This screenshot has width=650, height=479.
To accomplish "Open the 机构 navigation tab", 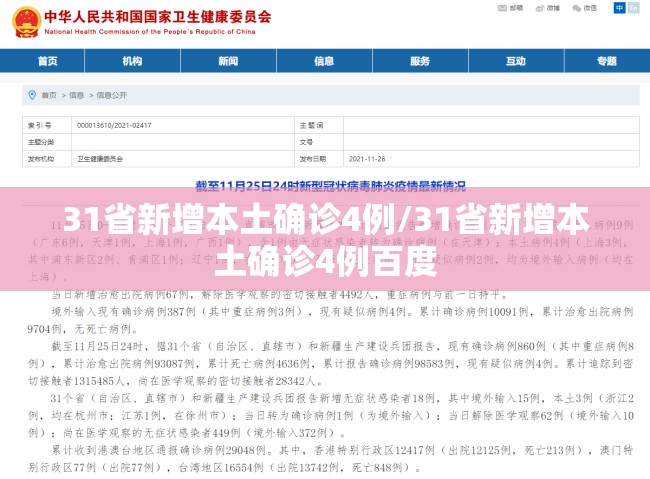I will tap(132, 61).
